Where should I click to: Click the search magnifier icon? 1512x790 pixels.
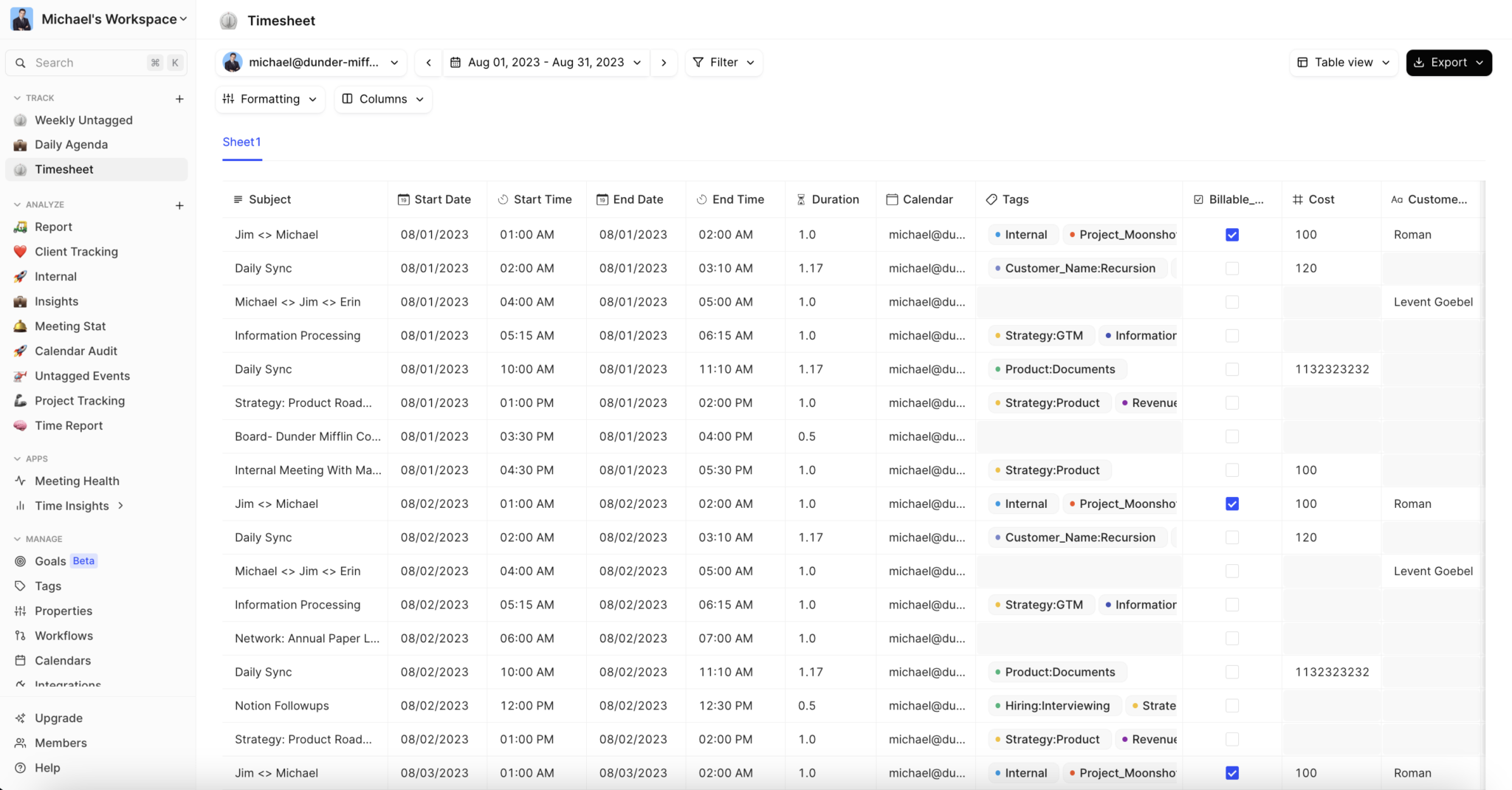21,63
